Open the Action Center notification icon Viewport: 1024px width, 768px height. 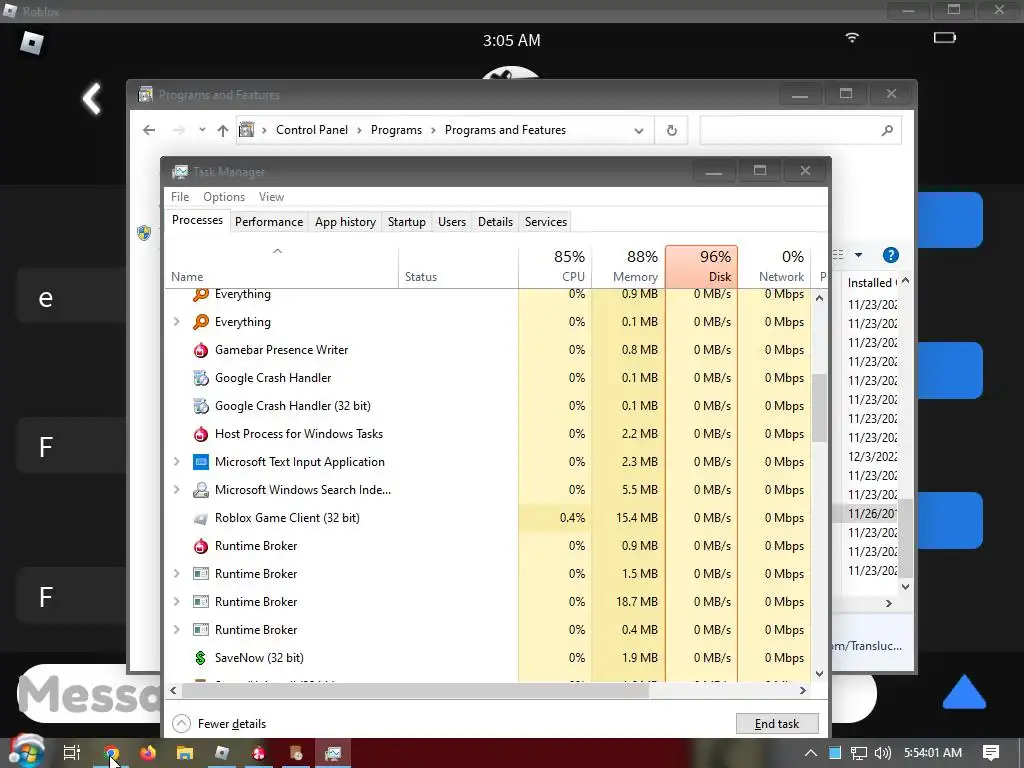click(x=991, y=752)
